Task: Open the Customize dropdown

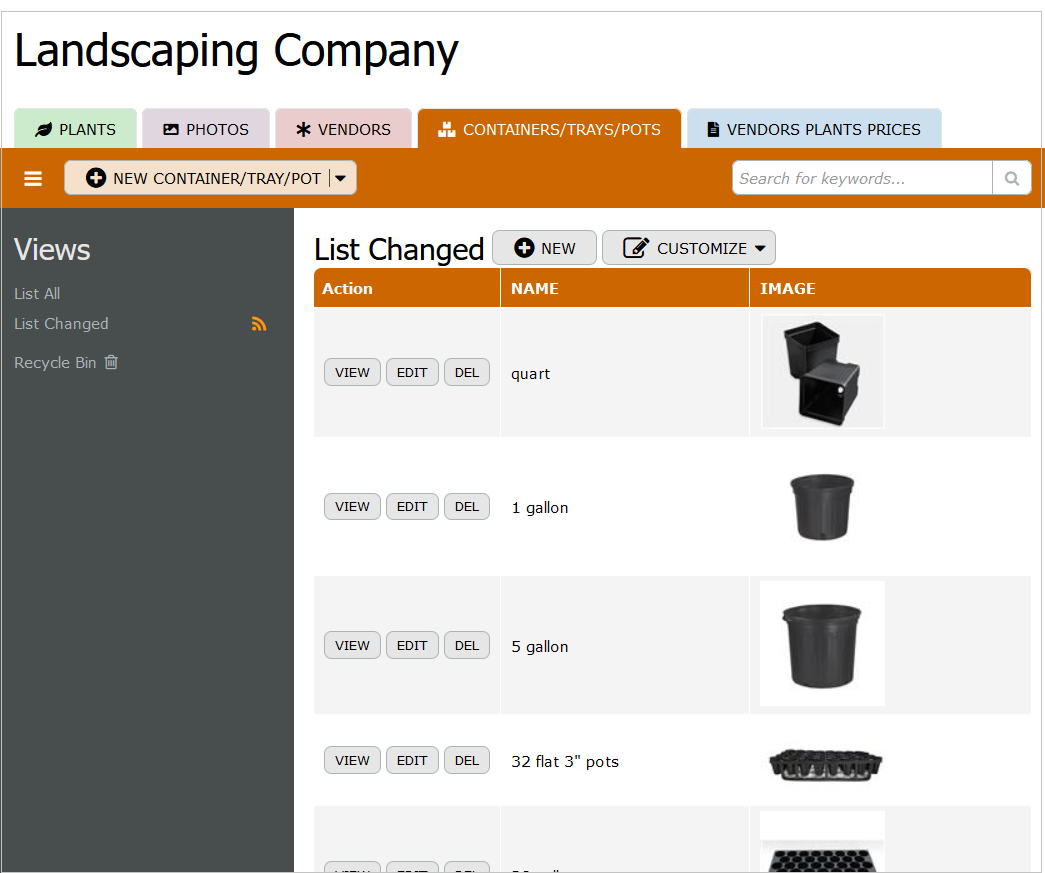Action: [x=688, y=248]
